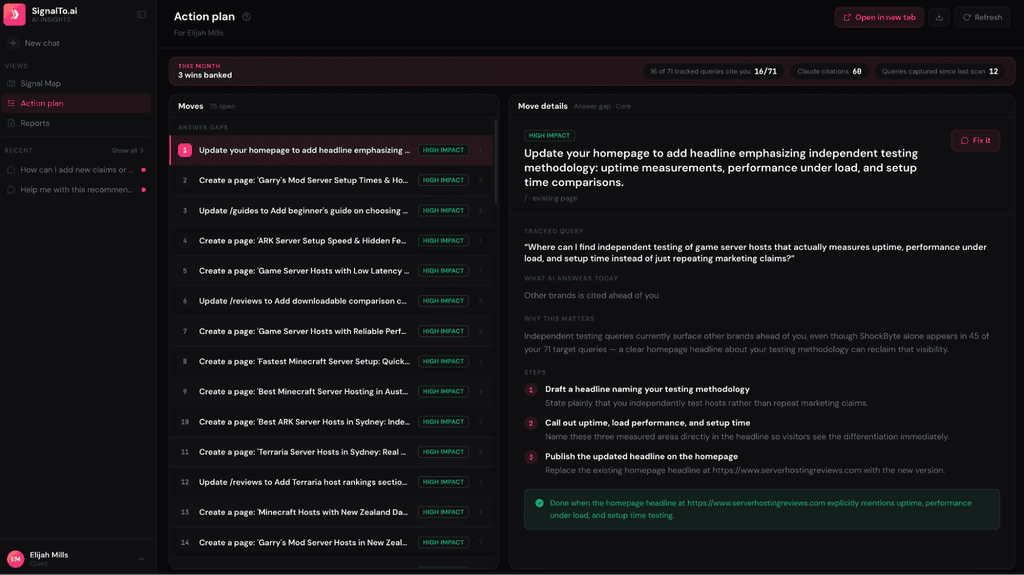Click the New chat plus icon
Screen dimensions: 1024x575
click(13, 43)
